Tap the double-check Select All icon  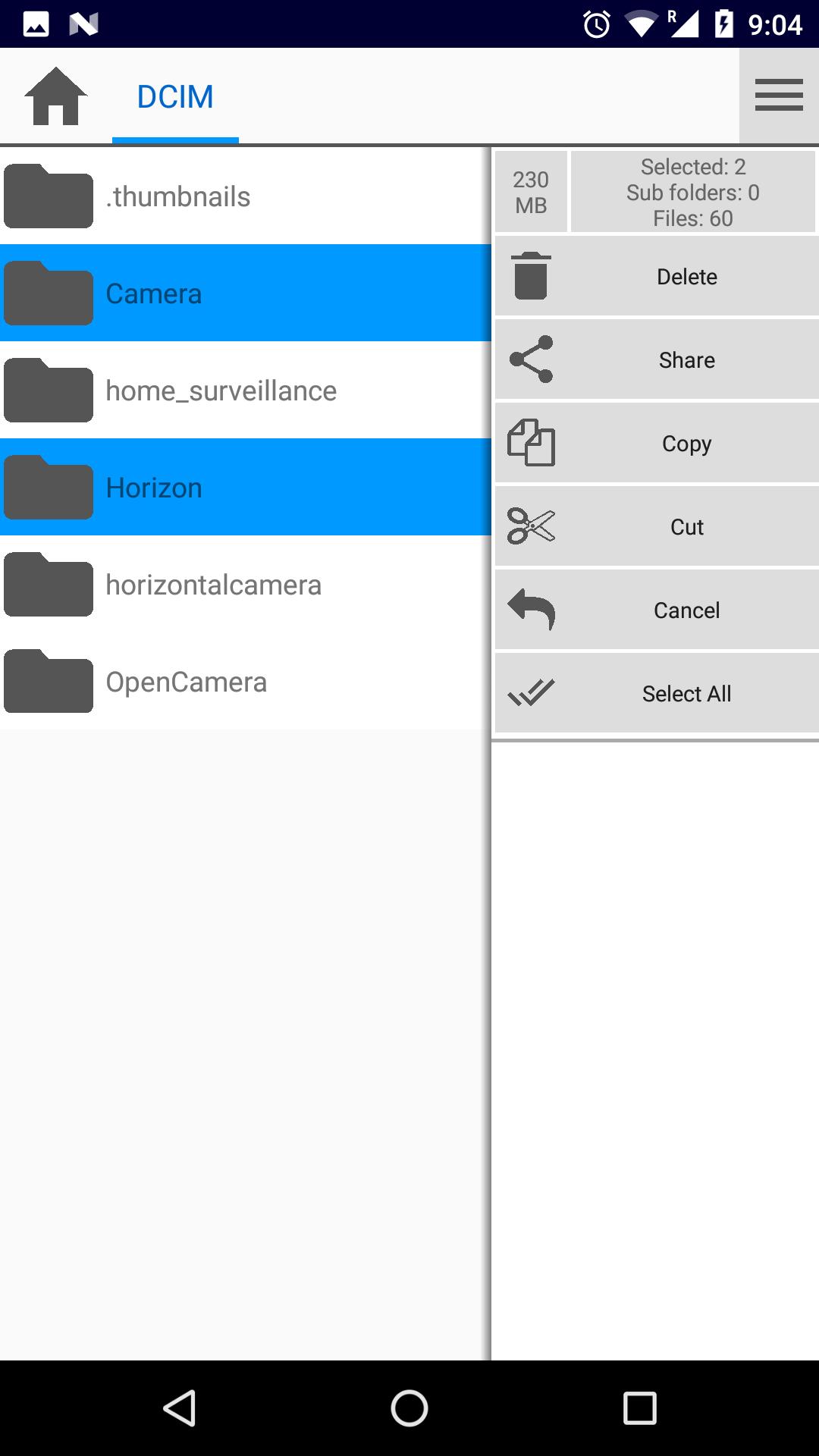(531, 693)
